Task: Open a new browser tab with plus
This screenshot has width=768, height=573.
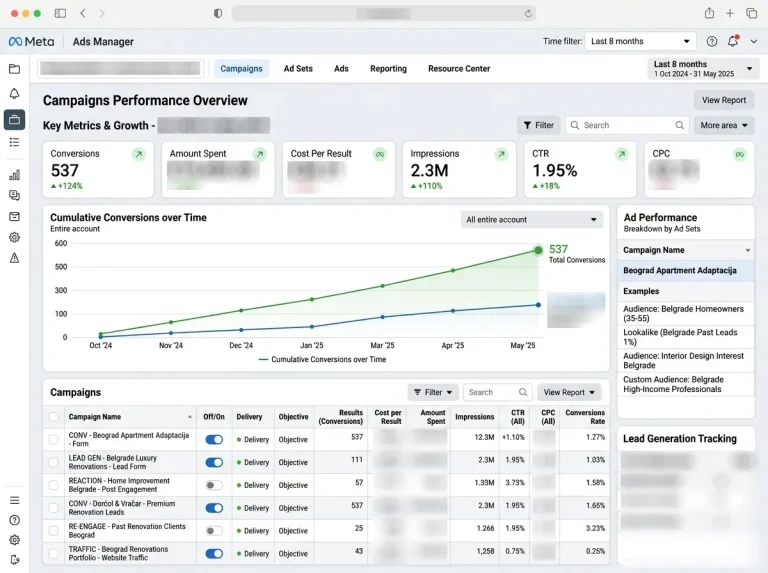Action: [730, 14]
